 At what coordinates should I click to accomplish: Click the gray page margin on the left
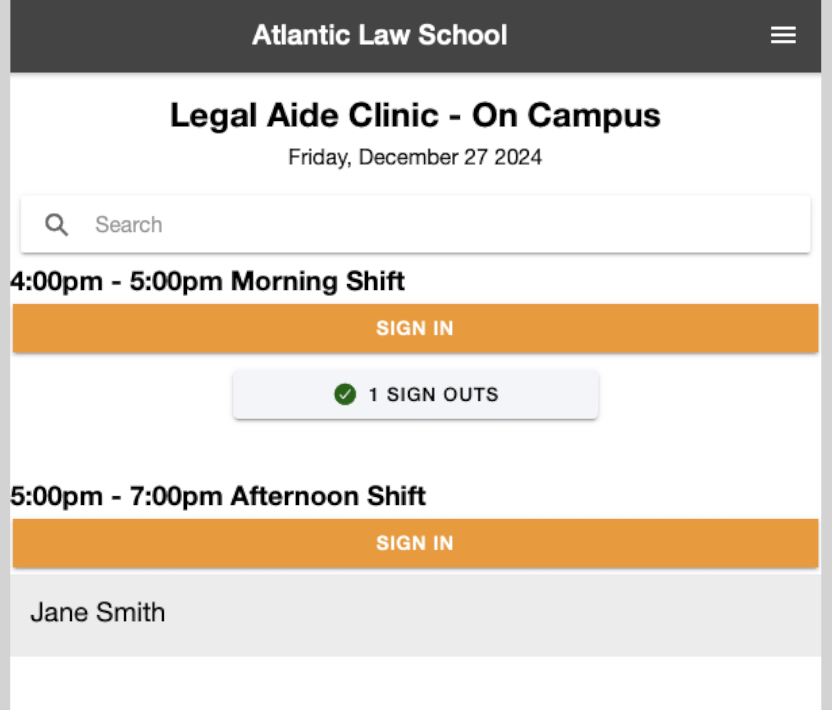4,400
